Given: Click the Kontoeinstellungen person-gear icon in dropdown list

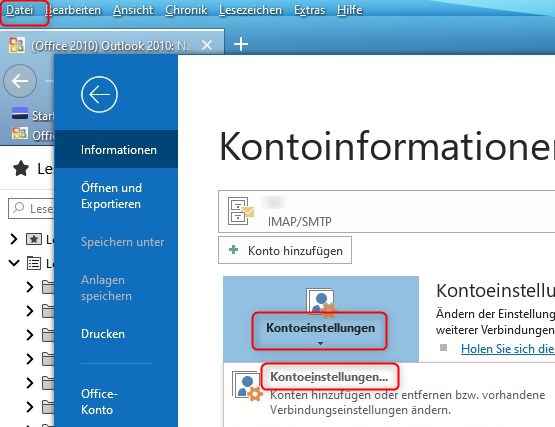Looking at the screenshot, I should click(247, 386).
